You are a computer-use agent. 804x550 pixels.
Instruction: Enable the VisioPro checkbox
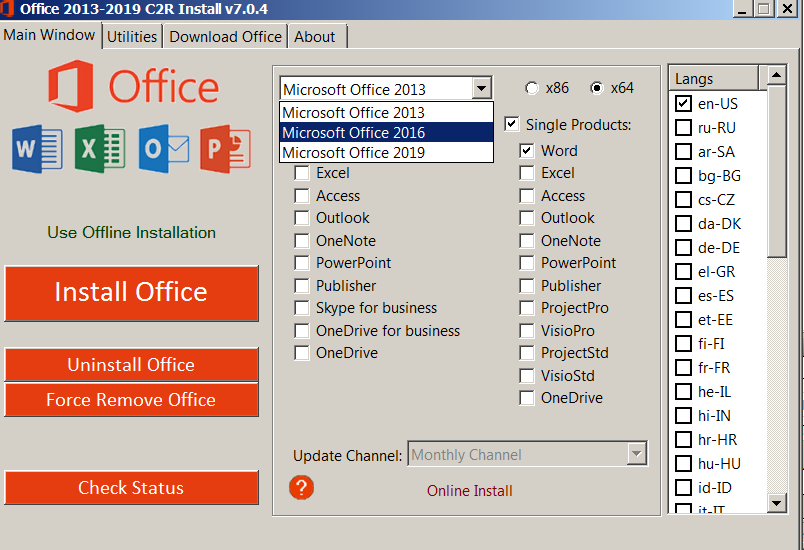point(527,331)
